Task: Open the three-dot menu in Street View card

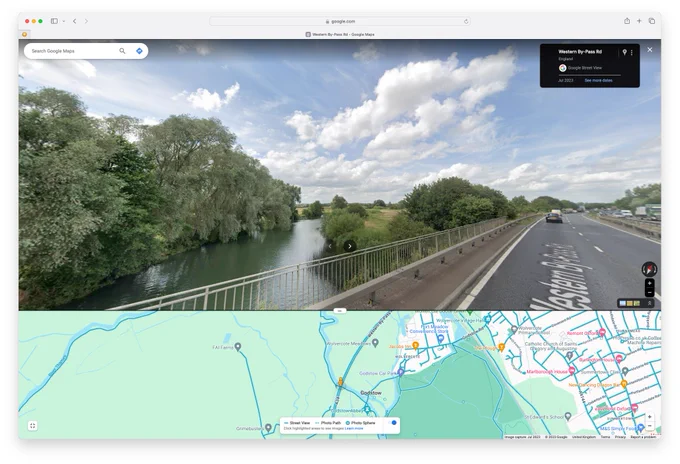Action: 631,52
